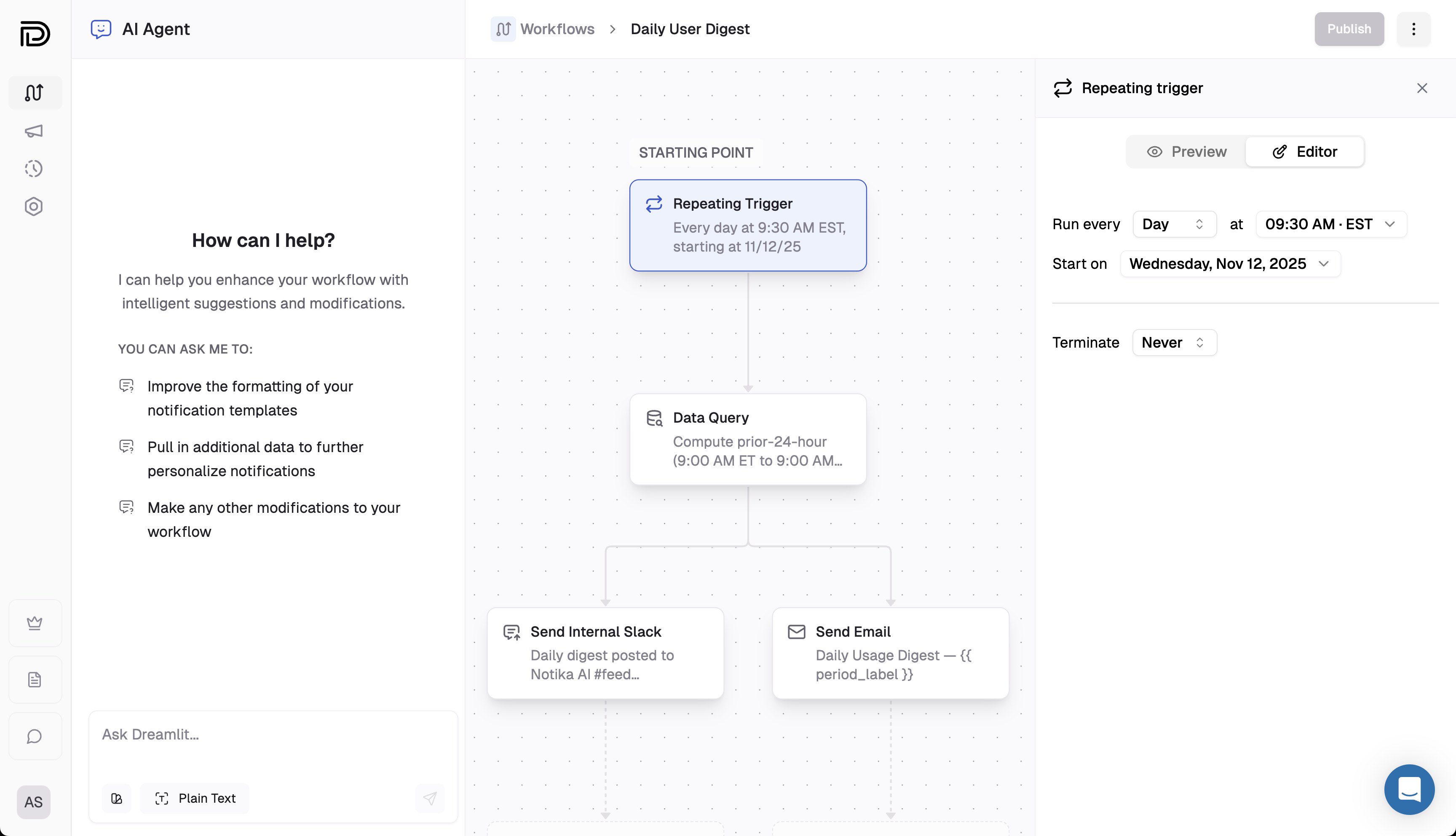Switch to Preview mode
The height and width of the screenshot is (836, 1456).
click(1186, 152)
